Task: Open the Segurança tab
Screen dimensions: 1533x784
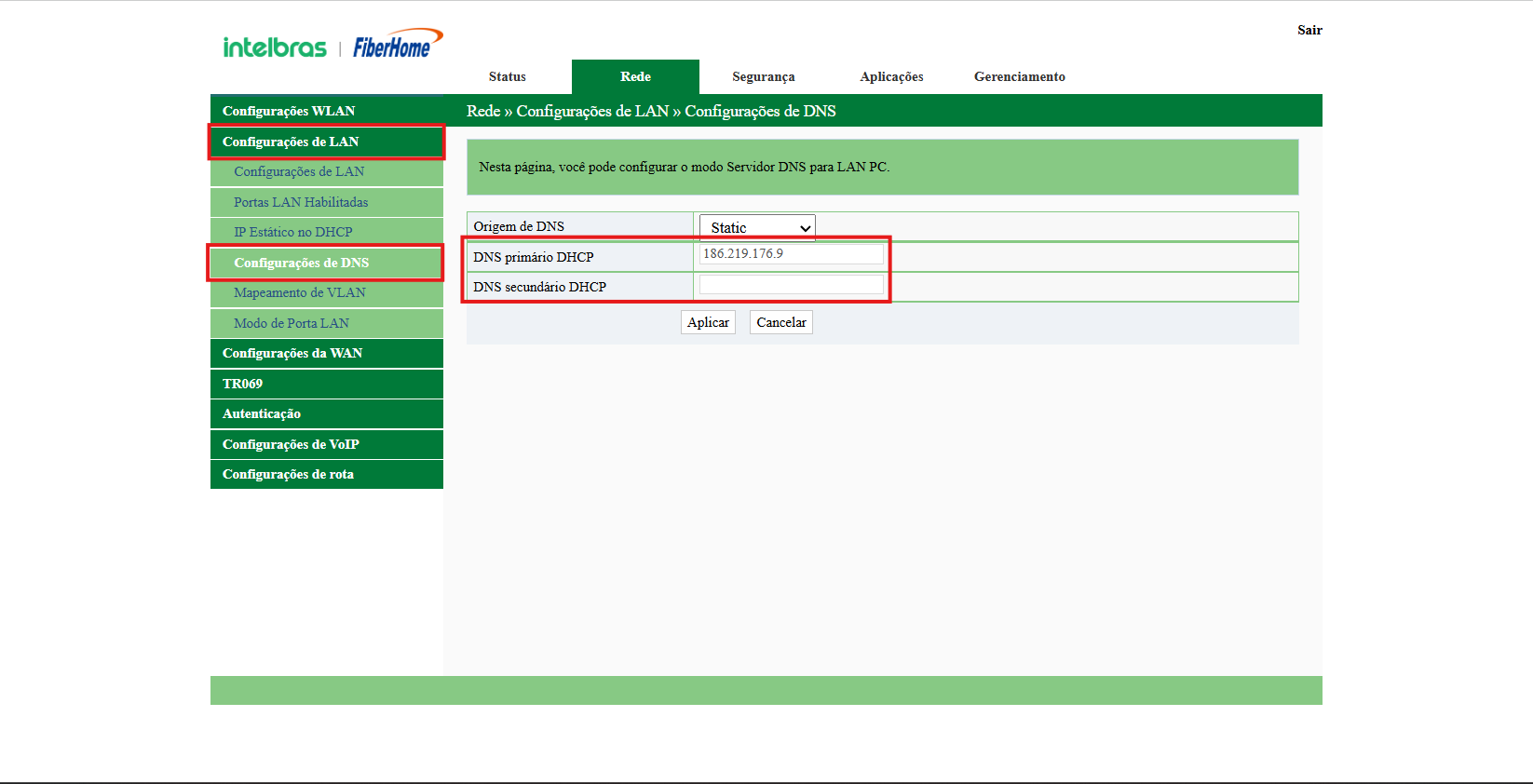Action: (763, 76)
